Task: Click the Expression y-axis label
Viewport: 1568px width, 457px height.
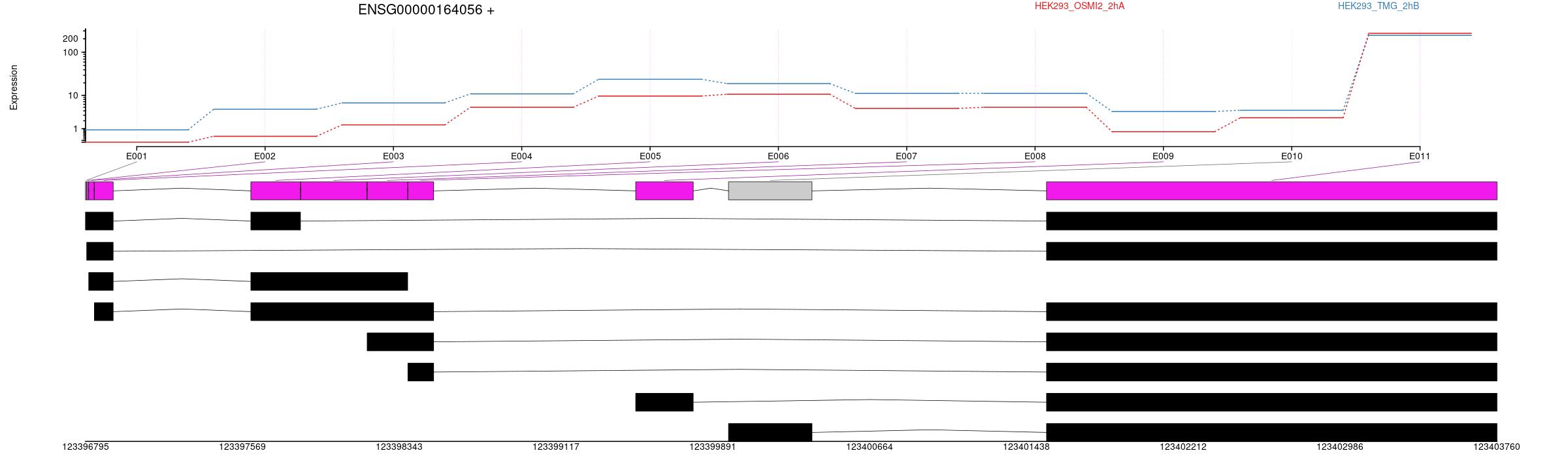Action: 14,87
